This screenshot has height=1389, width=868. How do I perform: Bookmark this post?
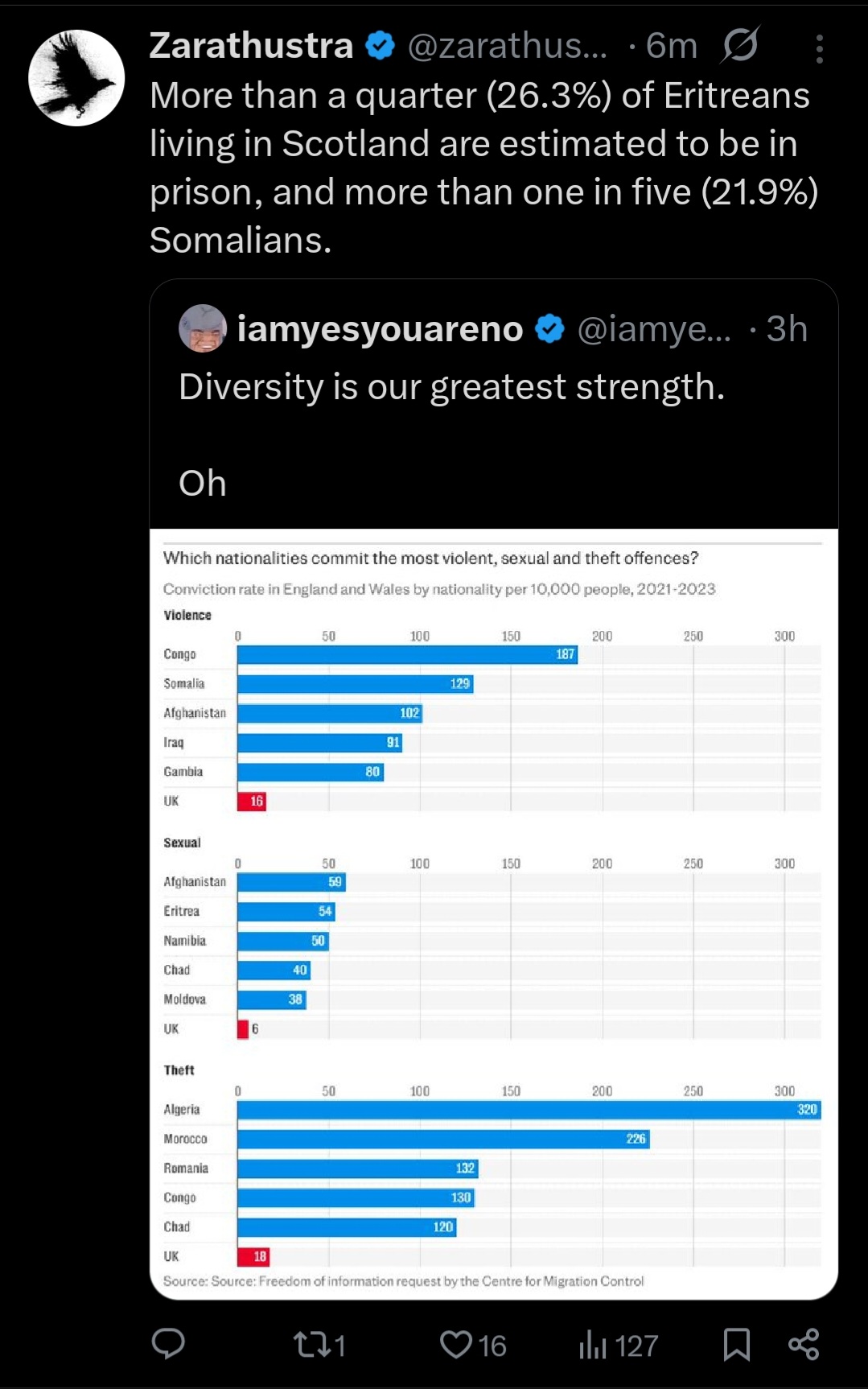click(x=736, y=1345)
